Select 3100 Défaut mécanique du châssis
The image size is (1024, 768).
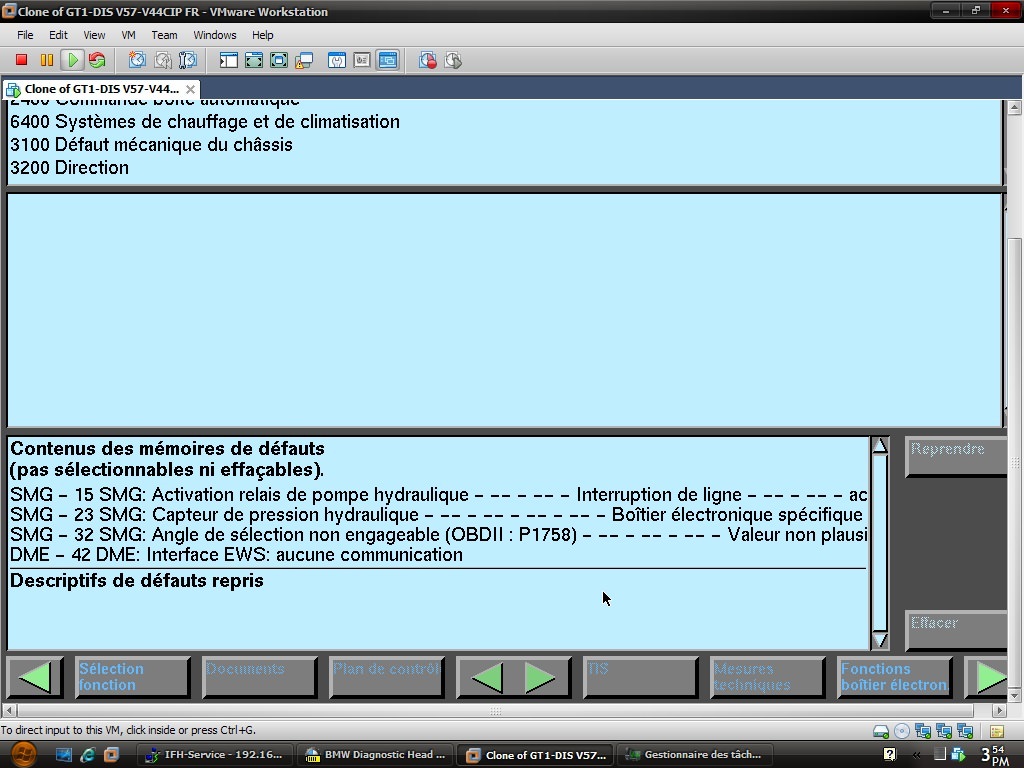pos(151,144)
